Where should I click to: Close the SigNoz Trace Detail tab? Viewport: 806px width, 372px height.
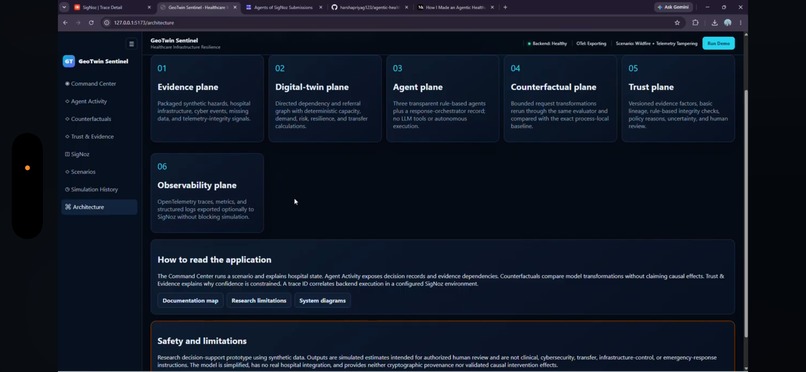(x=149, y=7)
